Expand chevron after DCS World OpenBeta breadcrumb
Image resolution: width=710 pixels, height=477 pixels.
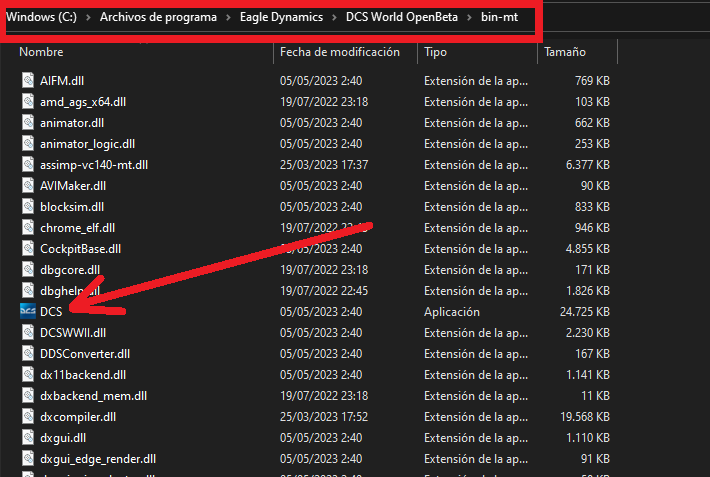469,17
